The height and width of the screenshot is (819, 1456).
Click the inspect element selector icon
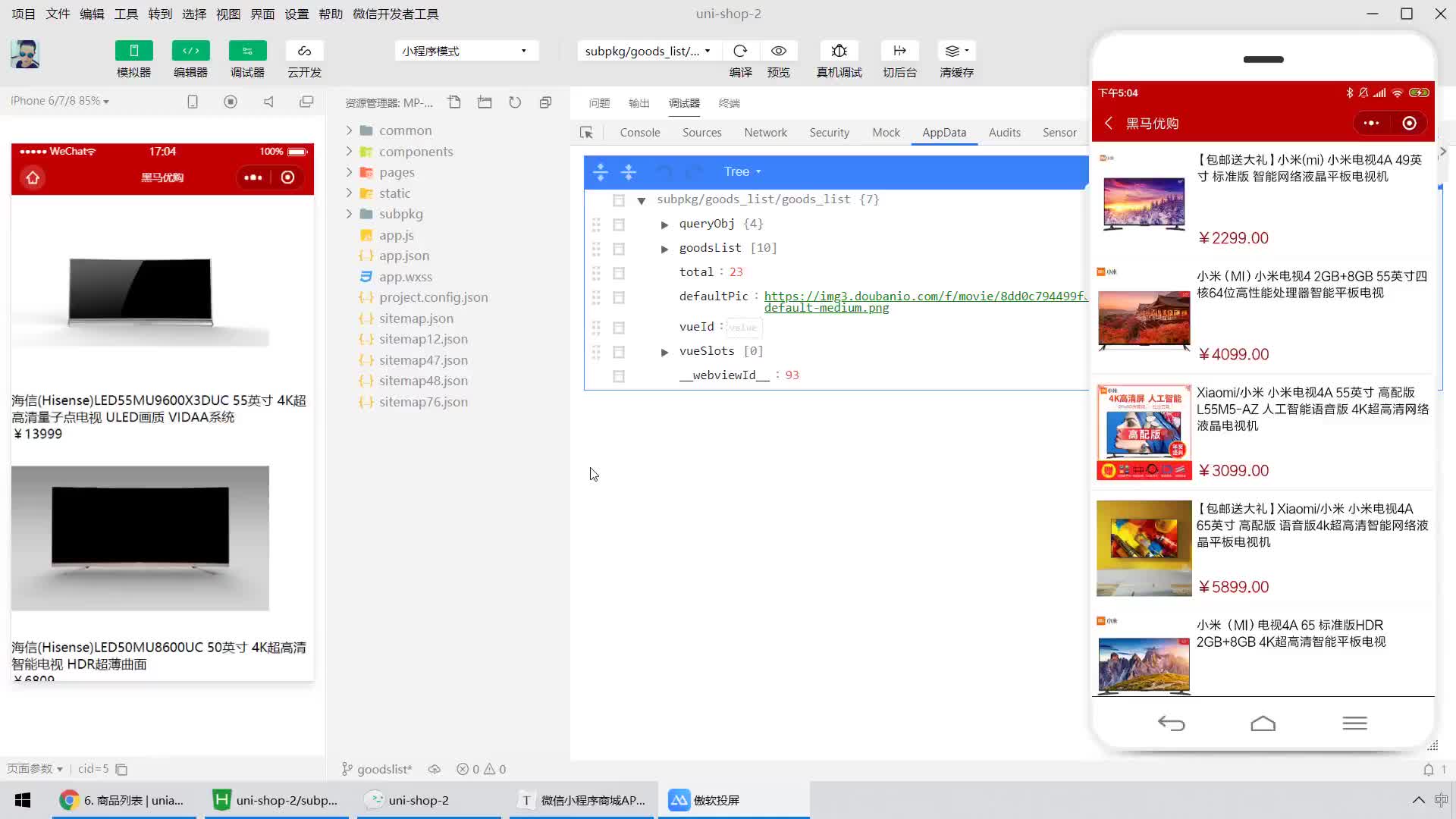pyautogui.click(x=586, y=133)
